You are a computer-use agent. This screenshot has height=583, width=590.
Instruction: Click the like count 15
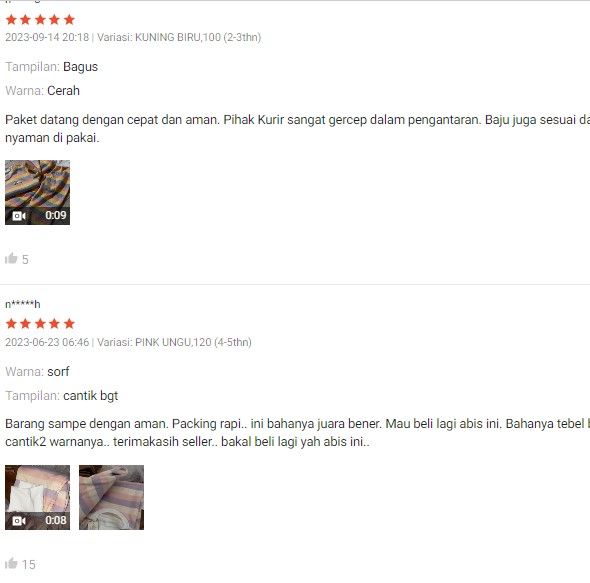tap(28, 565)
